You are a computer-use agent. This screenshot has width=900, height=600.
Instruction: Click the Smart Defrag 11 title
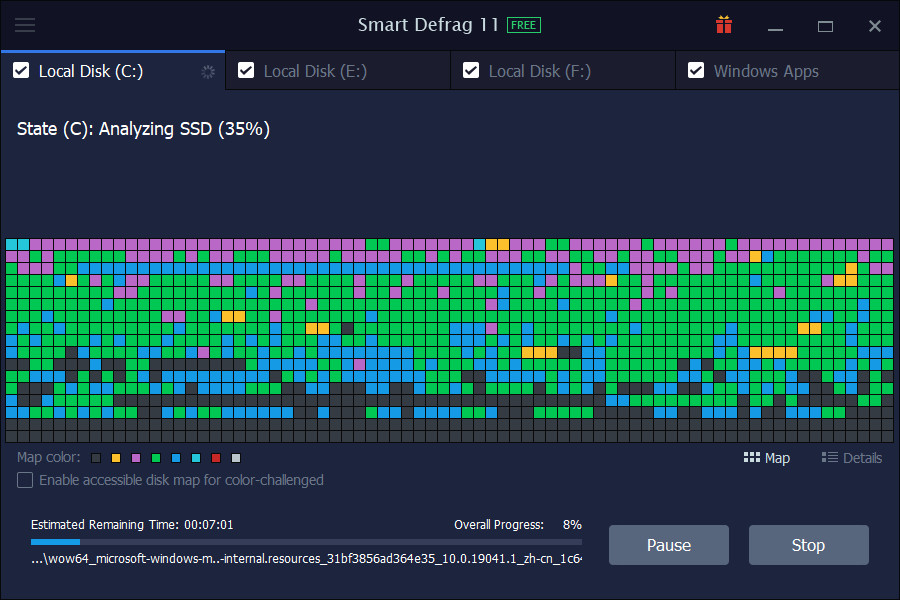click(428, 25)
